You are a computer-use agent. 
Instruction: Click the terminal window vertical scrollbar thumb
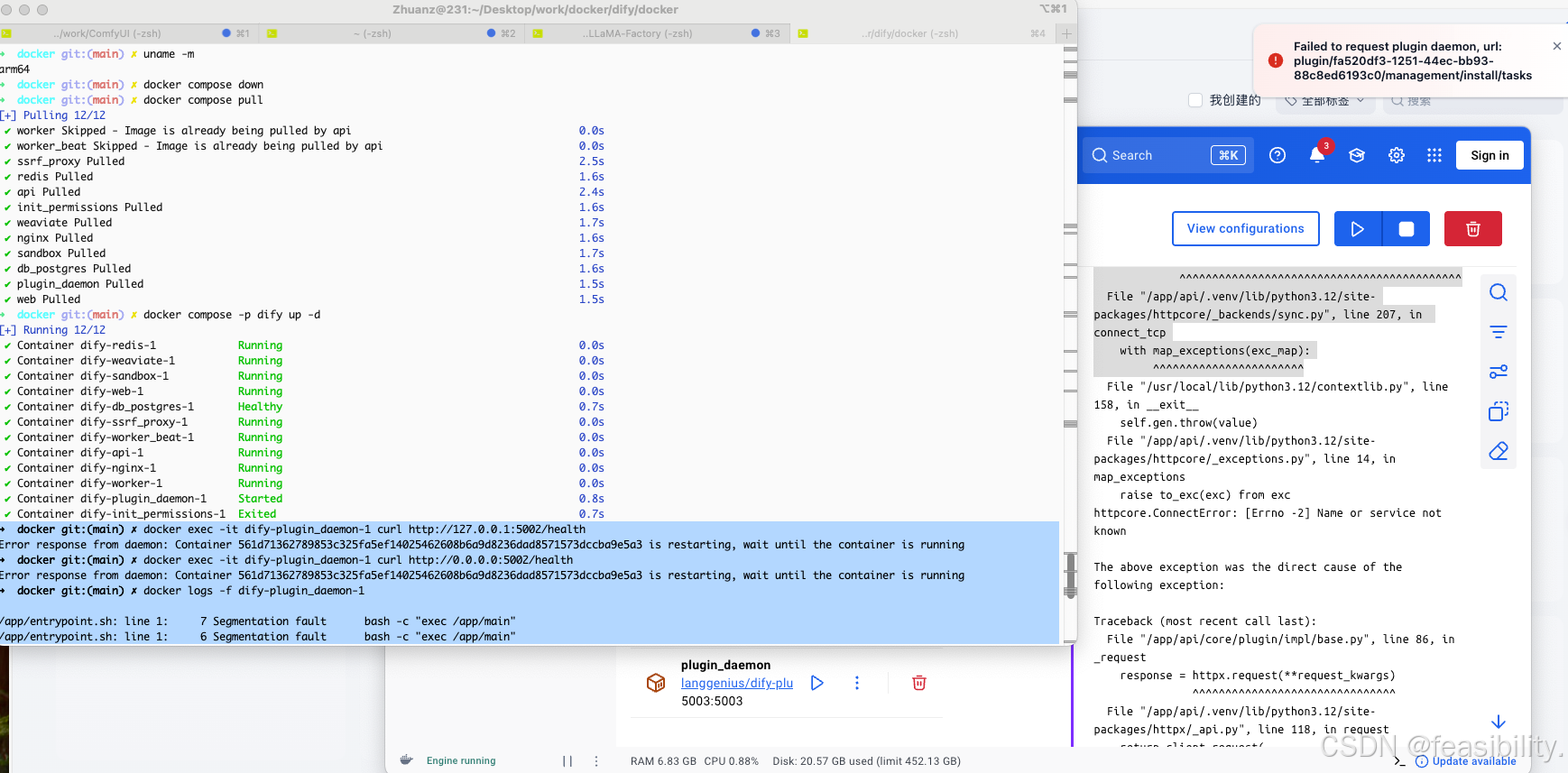point(1070,575)
